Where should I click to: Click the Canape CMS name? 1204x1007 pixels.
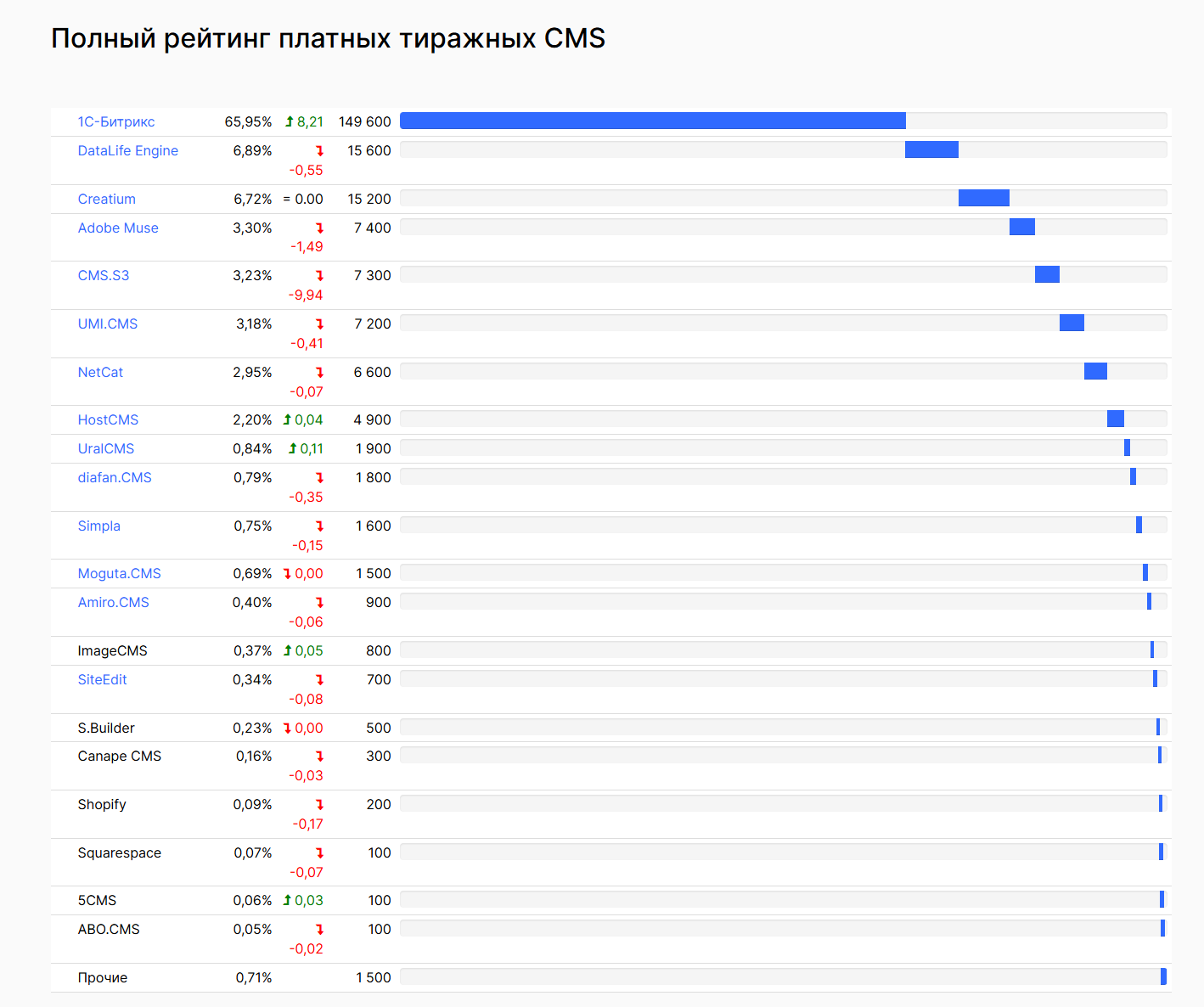pyautogui.click(x=120, y=756)
